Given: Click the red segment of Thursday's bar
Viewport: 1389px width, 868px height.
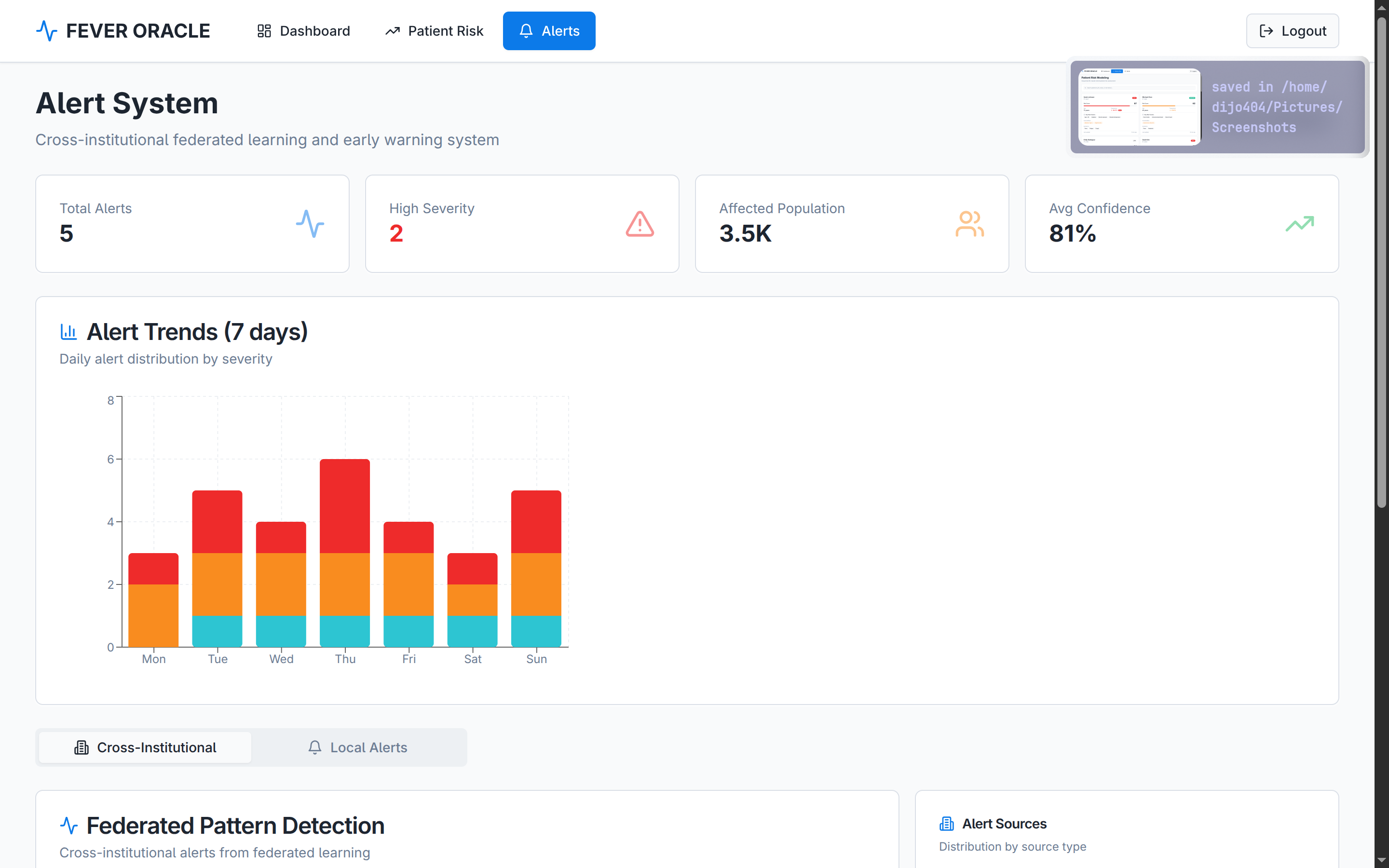Looking at the screenshot, I should click(x=344, y=505).
